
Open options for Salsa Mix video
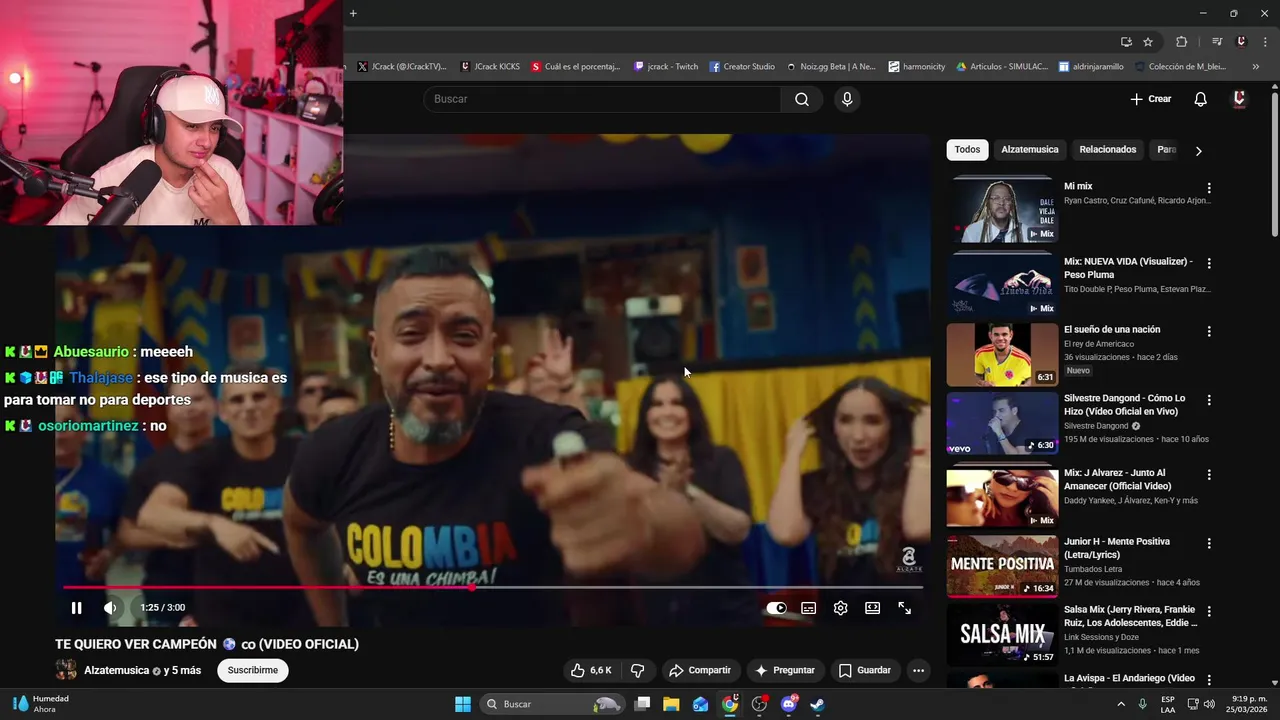click(x=1209, y=611)
